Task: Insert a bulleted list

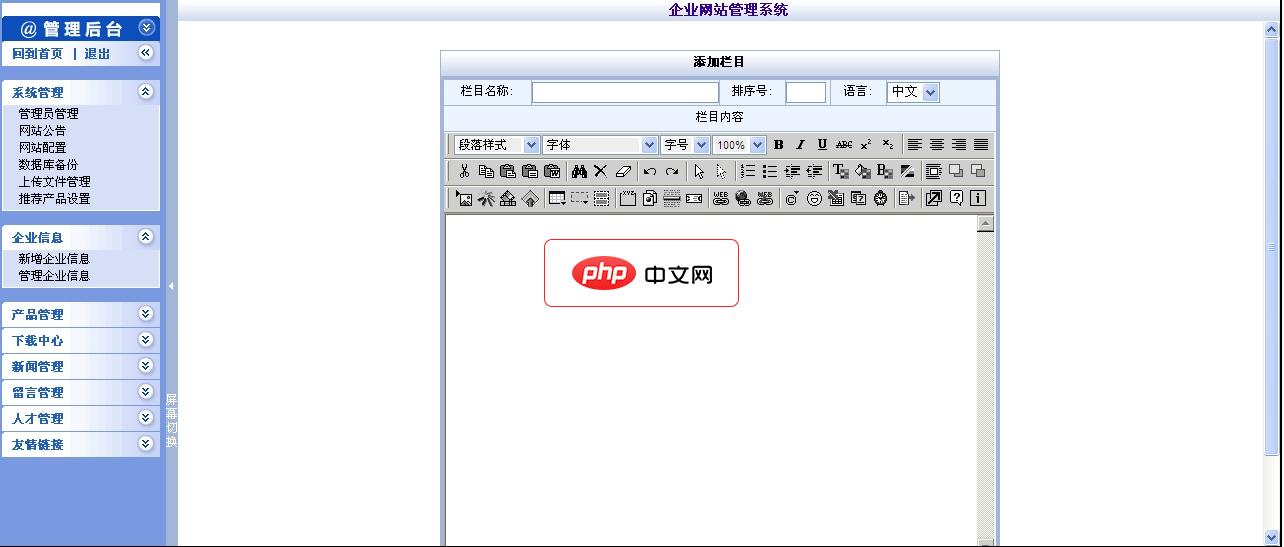Action: [x=770, y=171]
